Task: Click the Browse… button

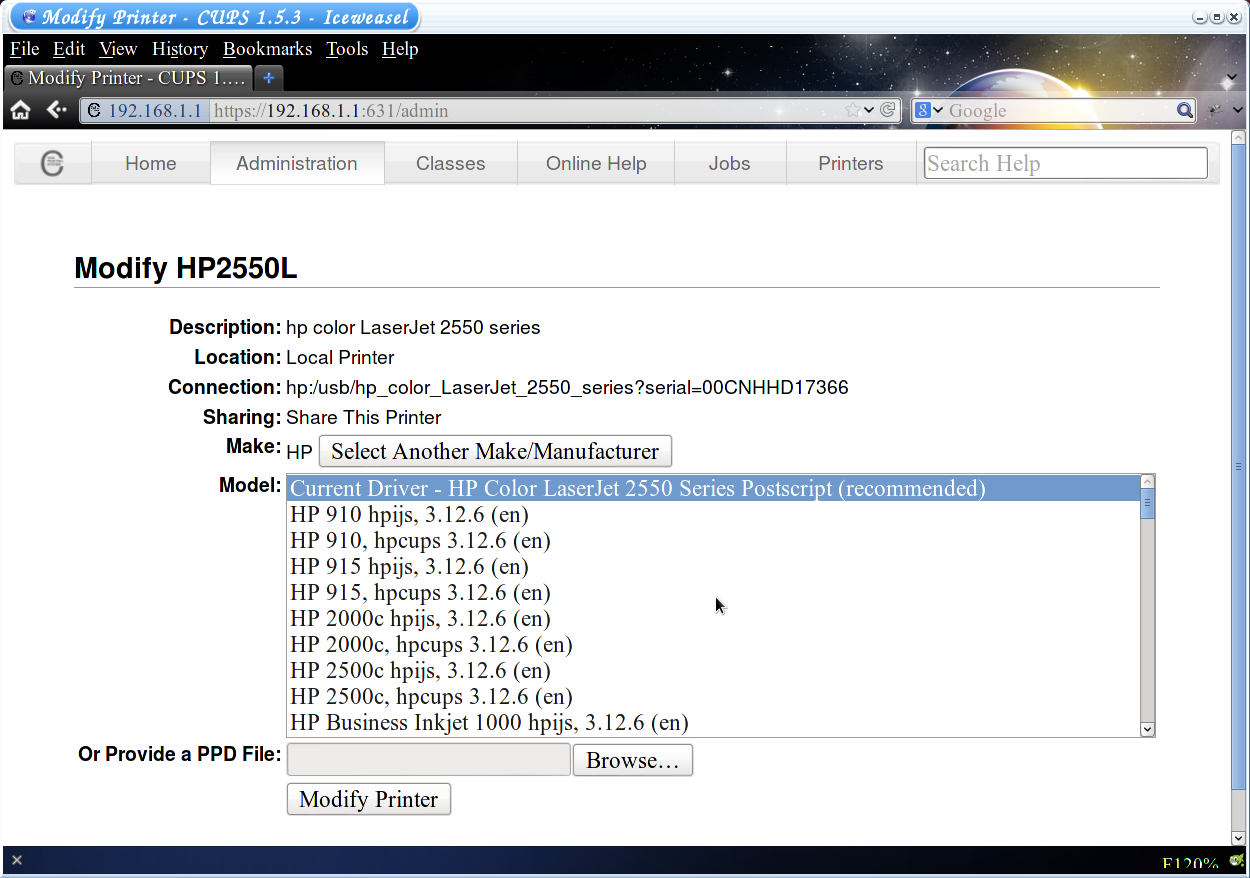Action: coord(633,760)
